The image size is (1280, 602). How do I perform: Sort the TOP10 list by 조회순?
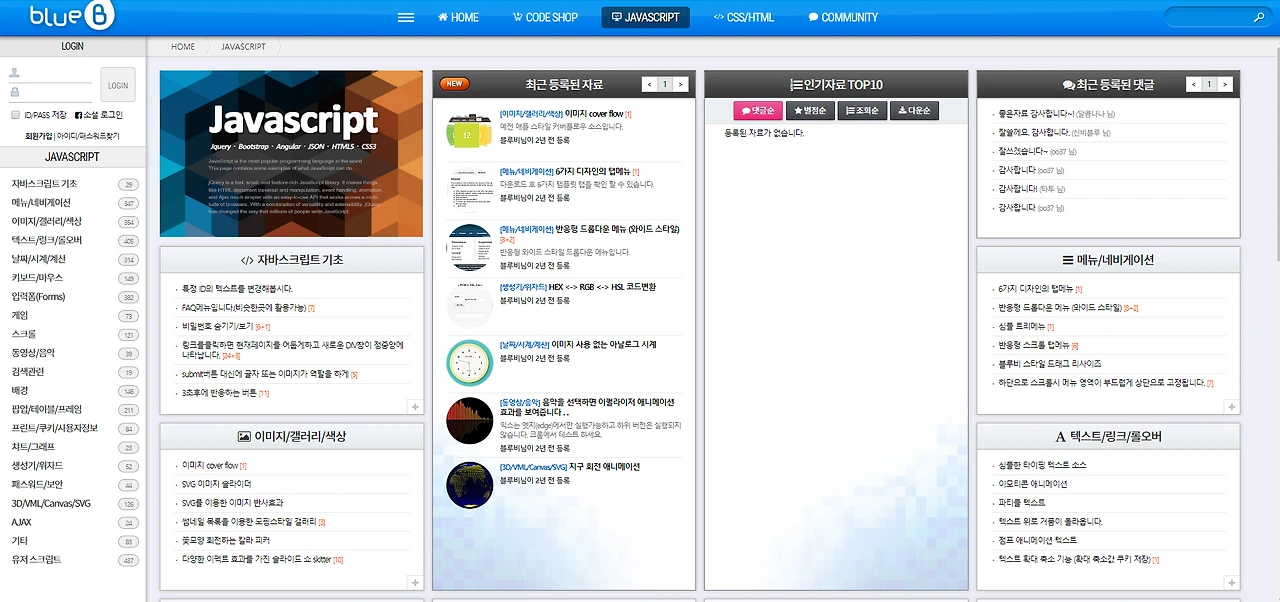pos(862,111)
